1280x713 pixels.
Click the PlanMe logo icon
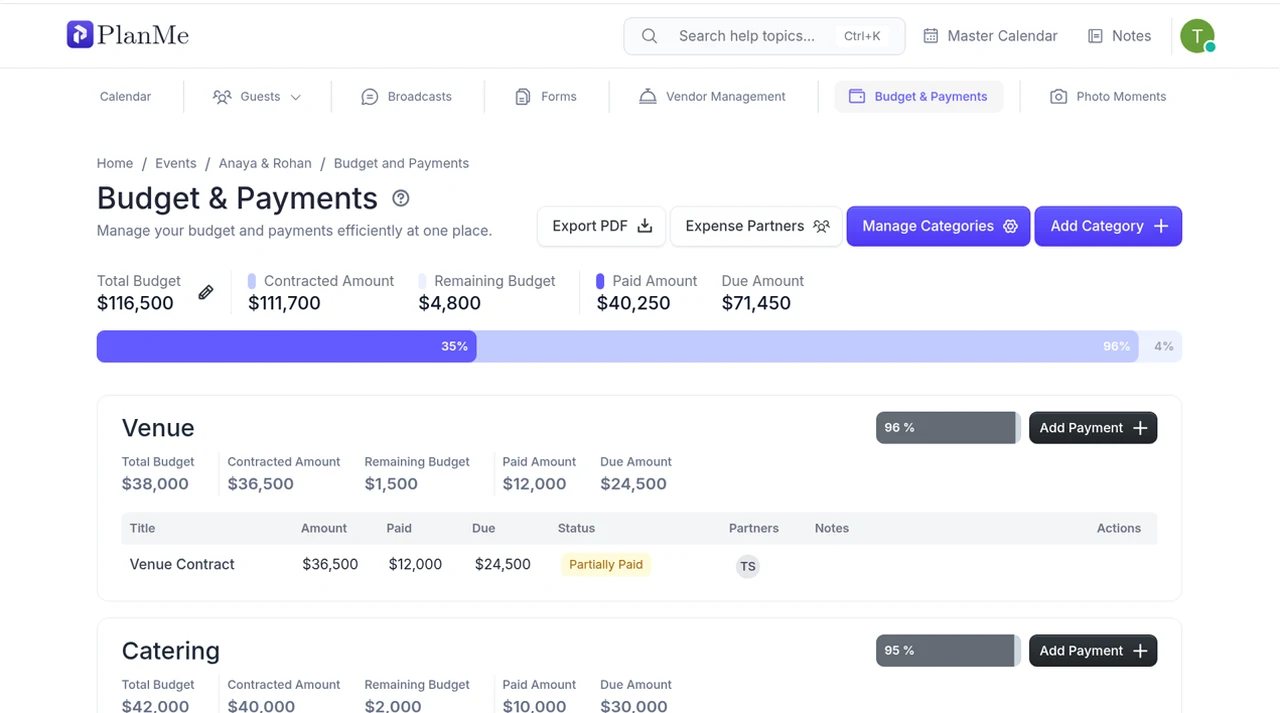[80, 35]
